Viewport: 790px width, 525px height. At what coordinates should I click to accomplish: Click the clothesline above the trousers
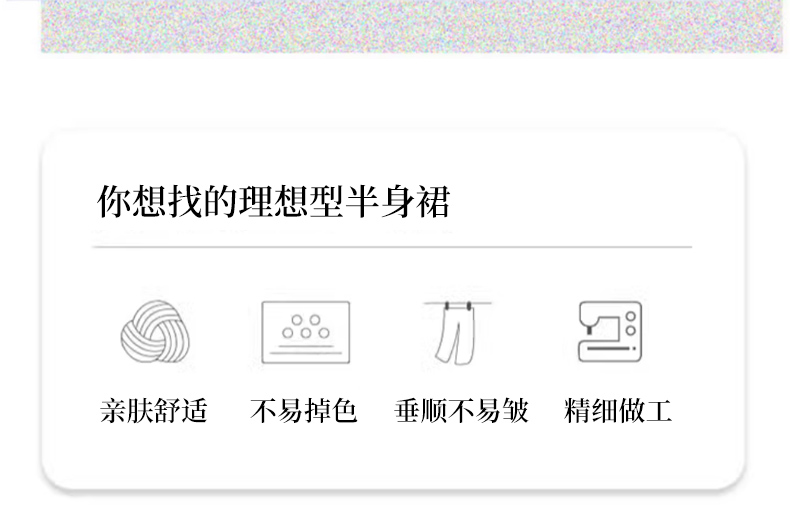(457, 303)
